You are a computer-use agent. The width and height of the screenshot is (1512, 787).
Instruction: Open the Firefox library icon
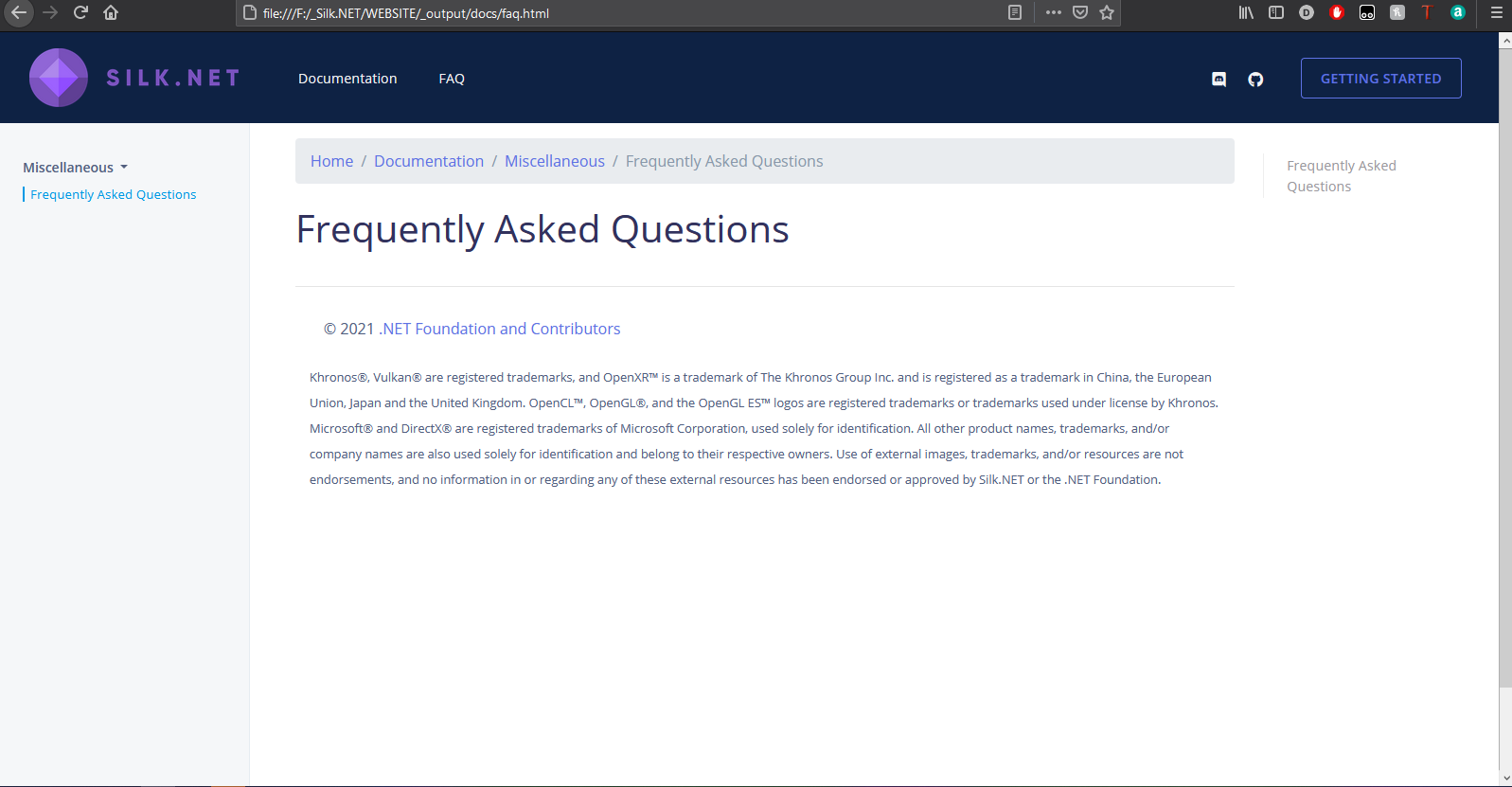[1245, 12]
